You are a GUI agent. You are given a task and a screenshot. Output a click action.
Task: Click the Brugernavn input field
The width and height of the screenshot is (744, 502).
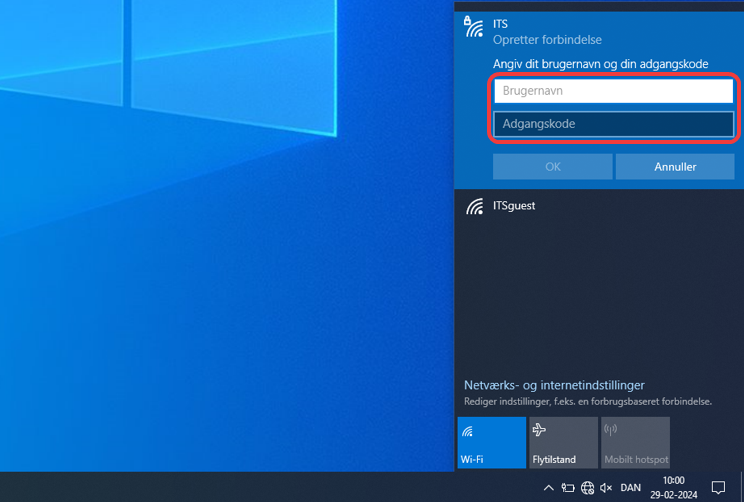pyautogui.click(x=613, y=91)
